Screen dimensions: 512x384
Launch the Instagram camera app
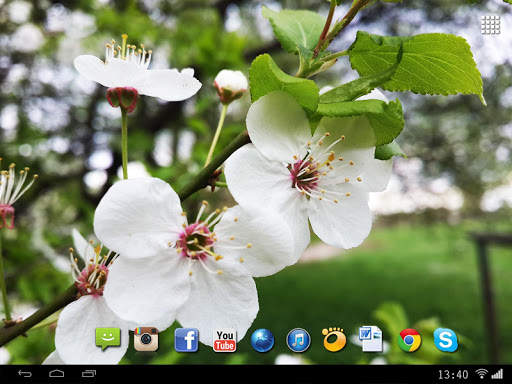click(x=146, y=339)
